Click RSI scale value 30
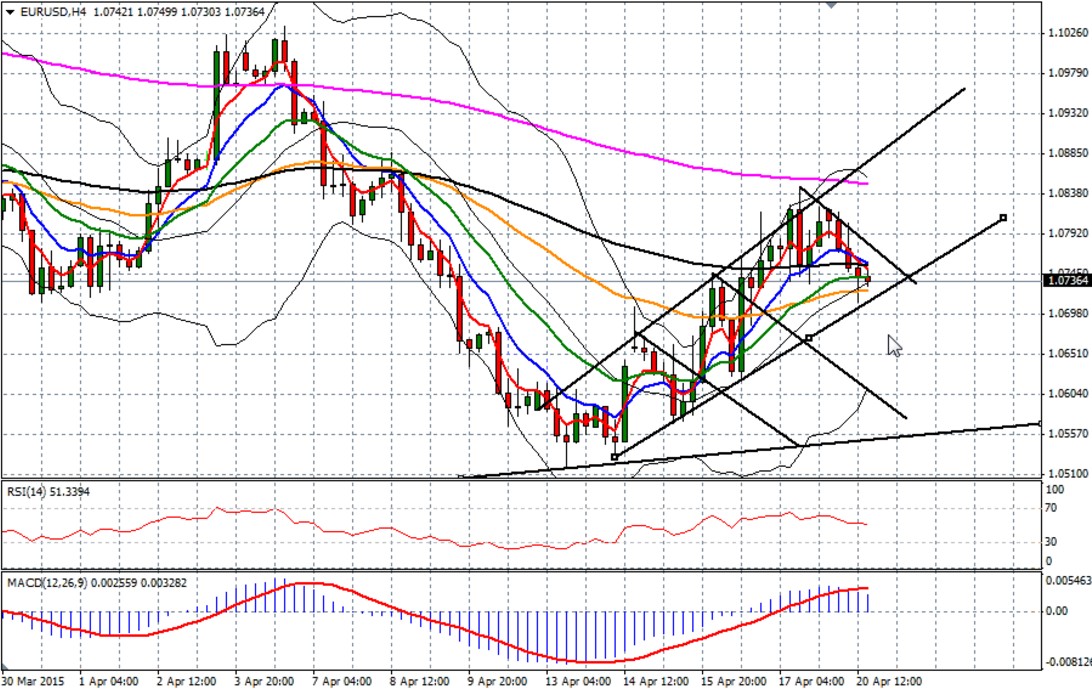Image resolution: width=1092 pixels, height=689 pixels. 1053,541
